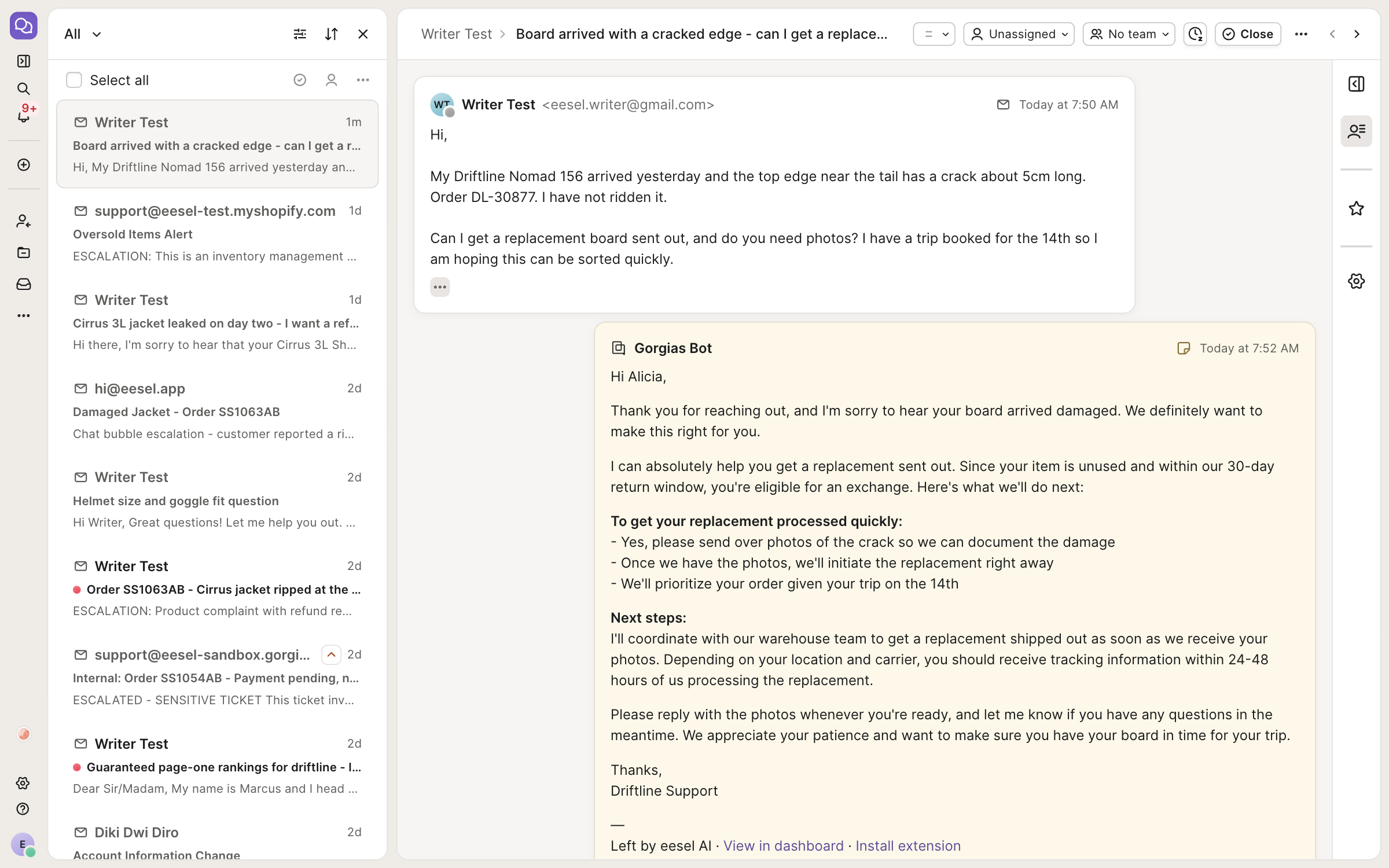The width and height of the screenshot is (1389, 868).
Task: Click bulk close icon next to Select all
Action: click(300, 80)
